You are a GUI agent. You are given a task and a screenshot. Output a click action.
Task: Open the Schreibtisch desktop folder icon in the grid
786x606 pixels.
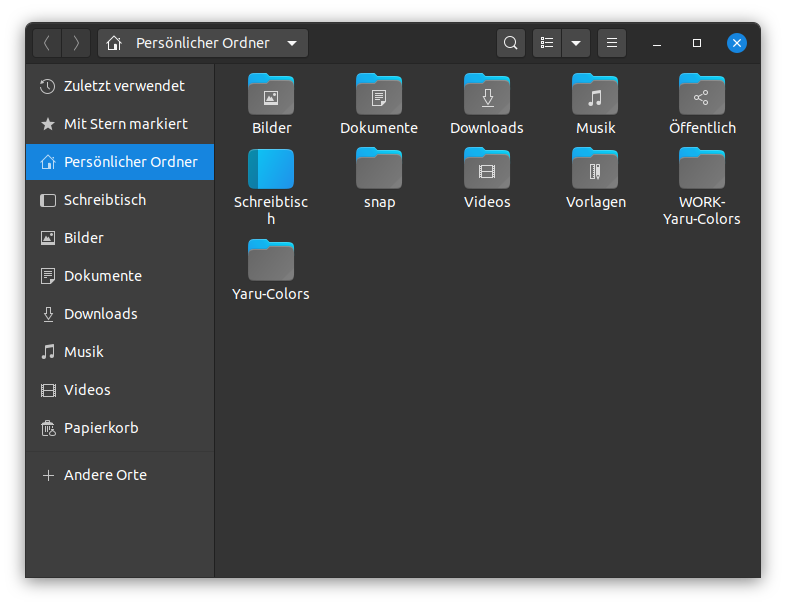pyautogui.click(x=271, y=169)
